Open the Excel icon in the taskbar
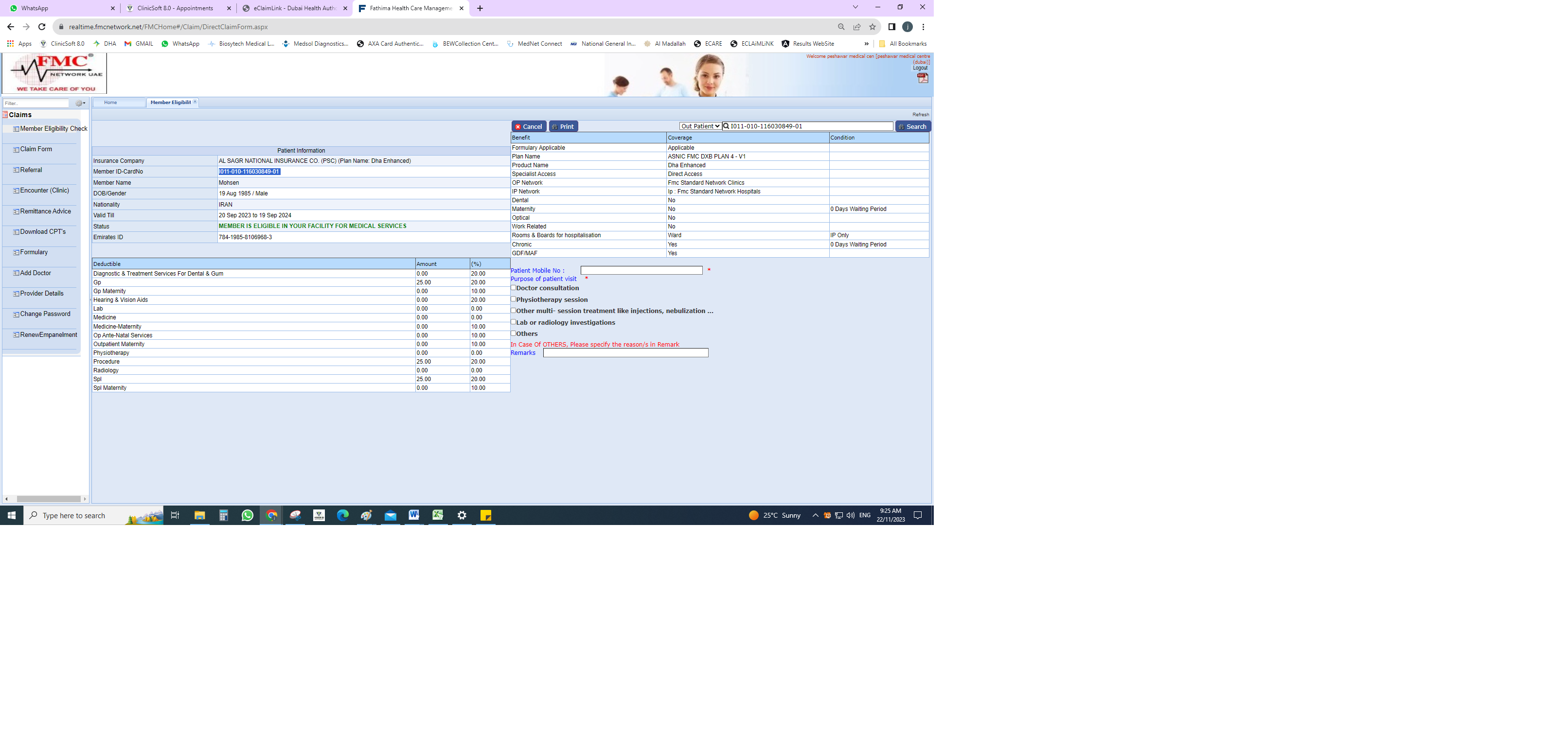This screenshot has width=1568, height=735. [438, 515]
